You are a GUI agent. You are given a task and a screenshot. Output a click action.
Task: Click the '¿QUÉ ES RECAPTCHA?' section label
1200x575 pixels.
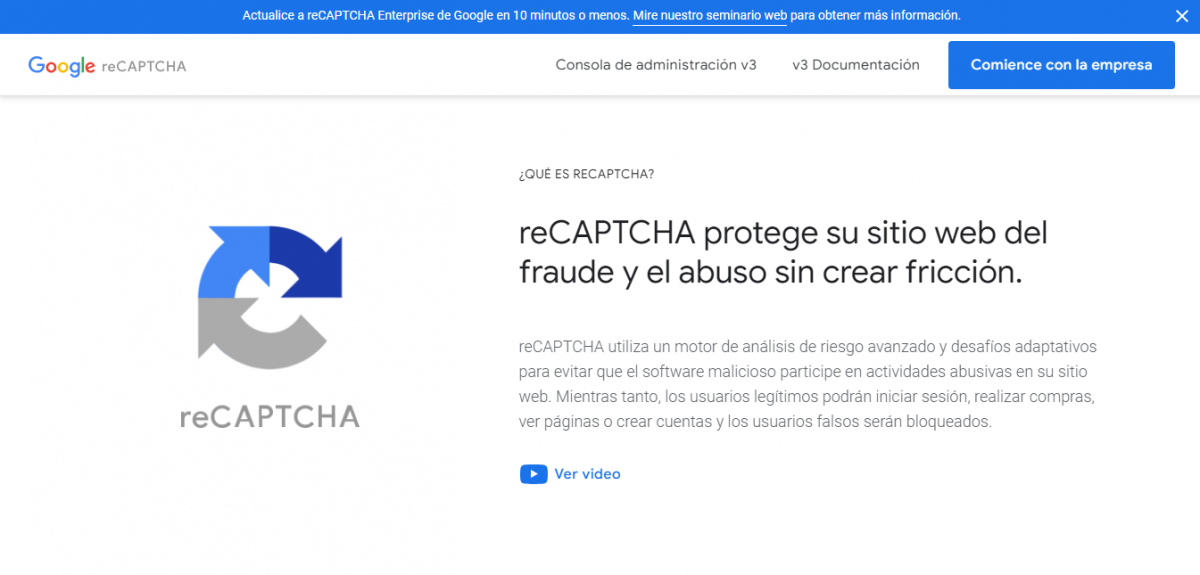click(586, 174)
